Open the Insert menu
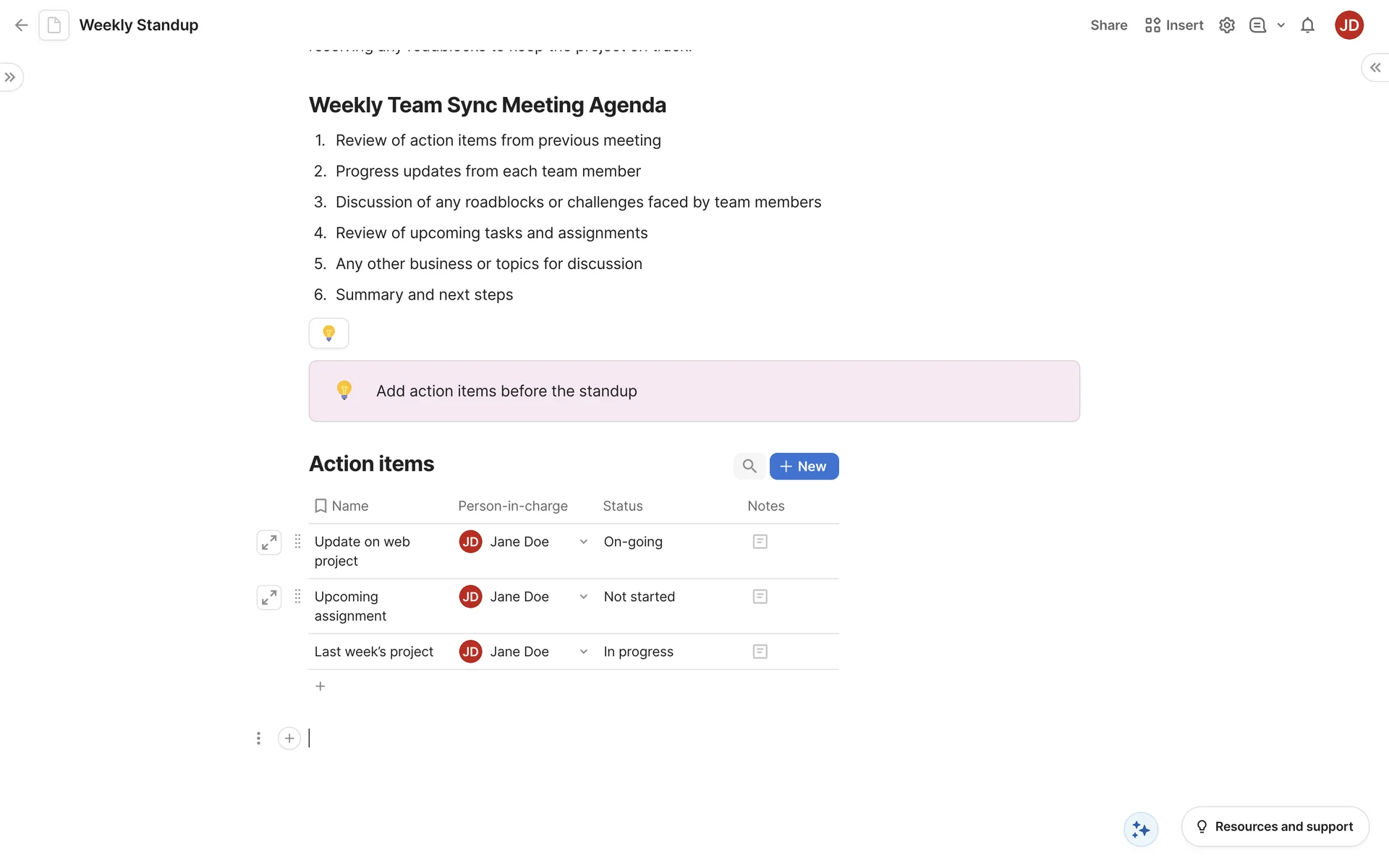Image resolution: width=1389 pixels, height=868 pixels. coord(1174,25)
